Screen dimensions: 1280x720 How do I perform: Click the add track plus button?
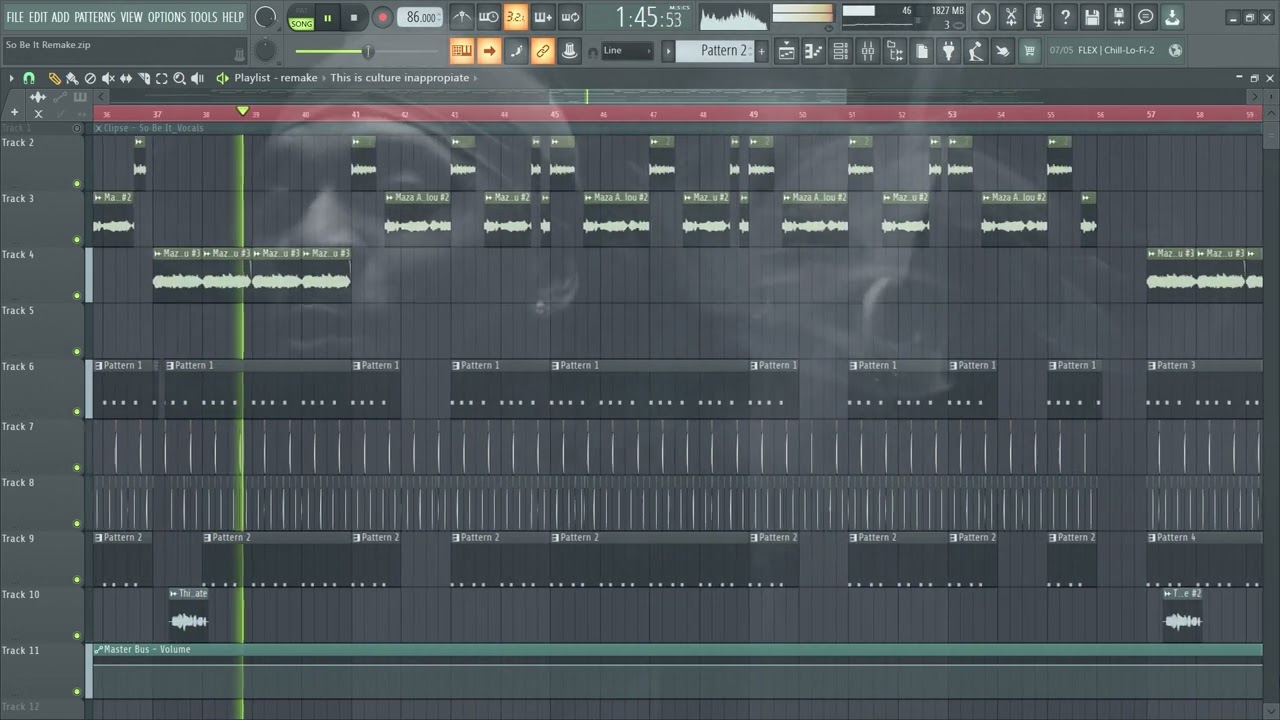pos(14,113)
